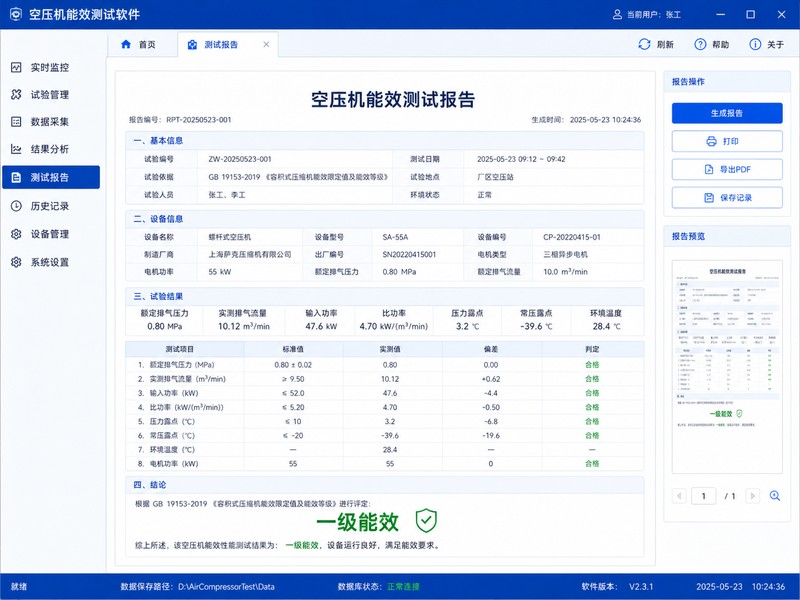The image size is (800, 600).
Task: Open 系统设置 in the sidebar
Action: click(51, 262)
